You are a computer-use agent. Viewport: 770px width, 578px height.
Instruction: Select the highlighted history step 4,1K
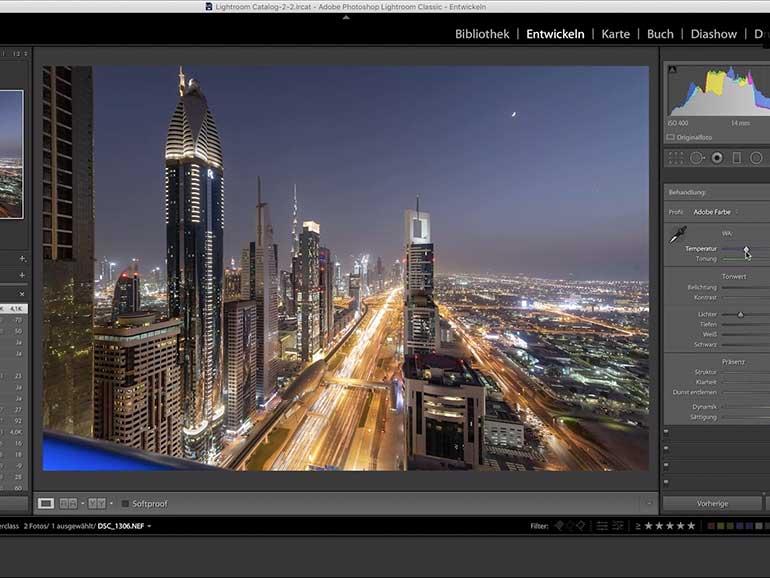[x=14, y=309]
